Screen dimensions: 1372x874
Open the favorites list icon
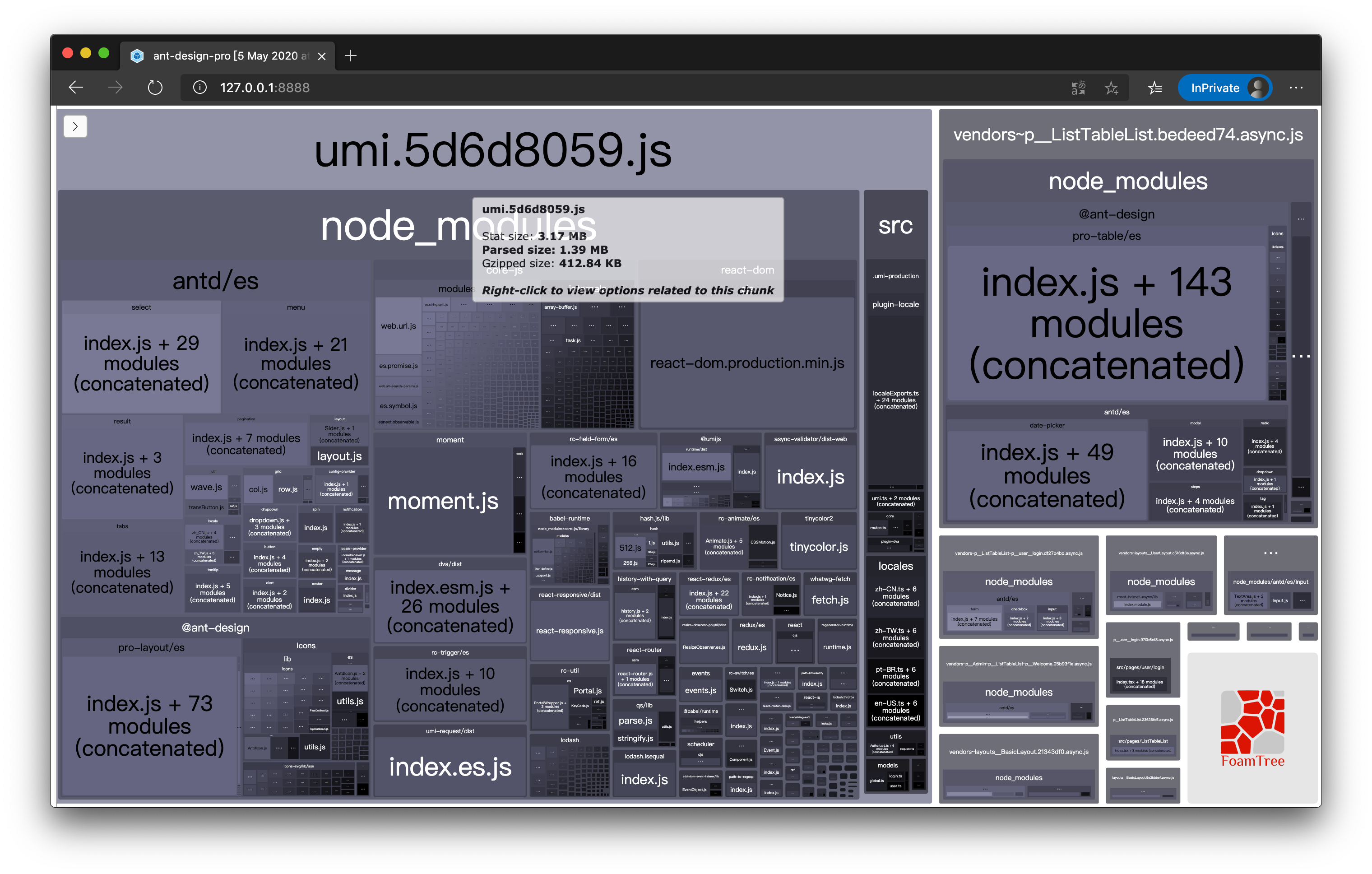pos(1155,88)
